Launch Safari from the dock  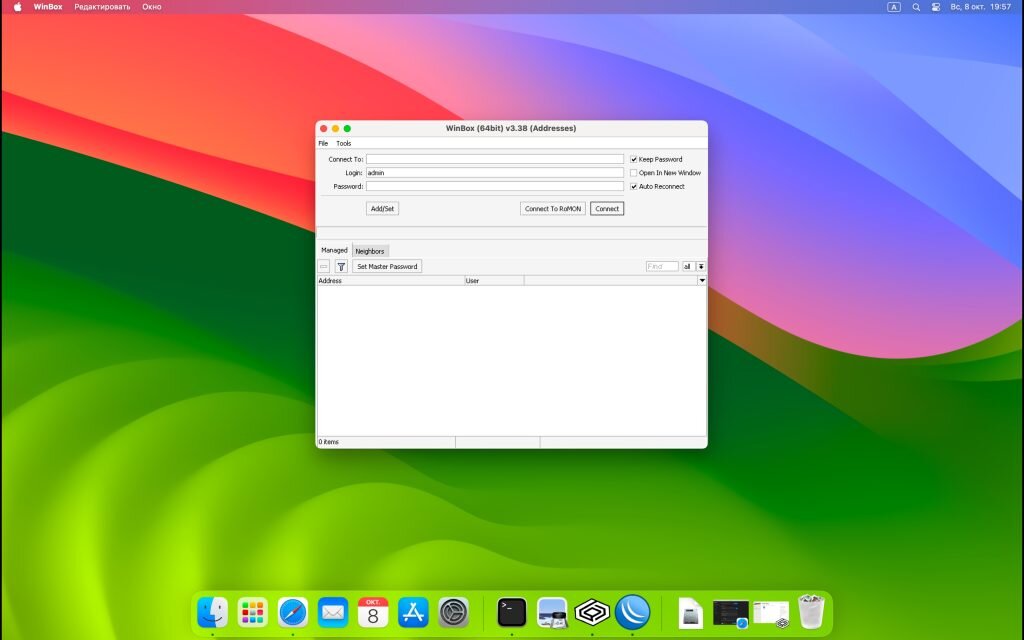point(293,613)
